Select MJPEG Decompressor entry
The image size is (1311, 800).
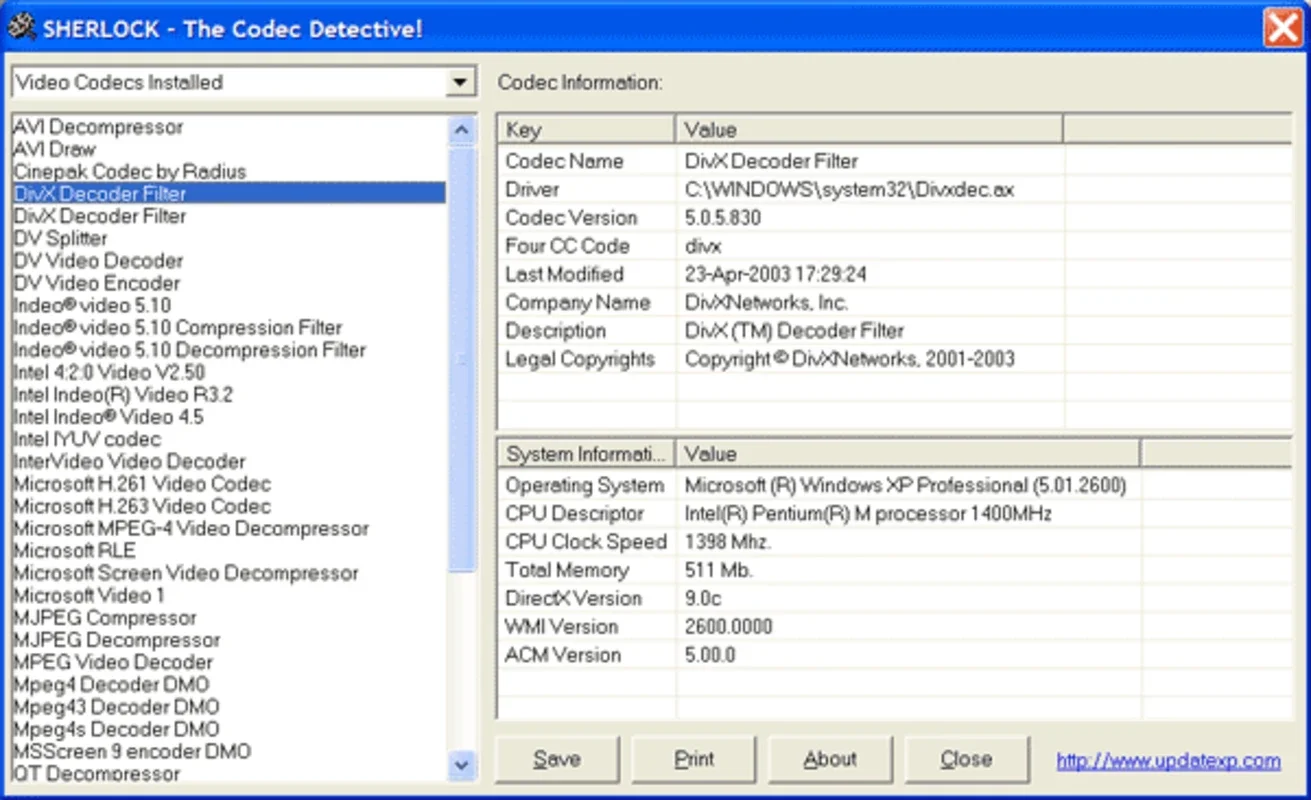(x=229, y=639)
